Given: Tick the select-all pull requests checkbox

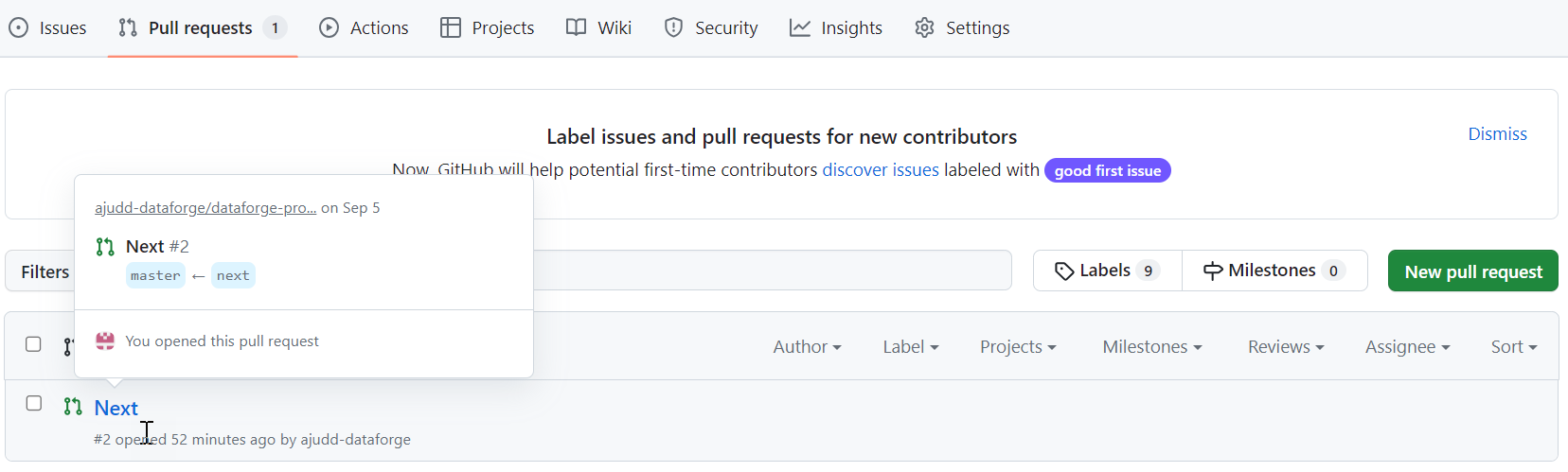Looking at the screenshot, I should 33,344.
